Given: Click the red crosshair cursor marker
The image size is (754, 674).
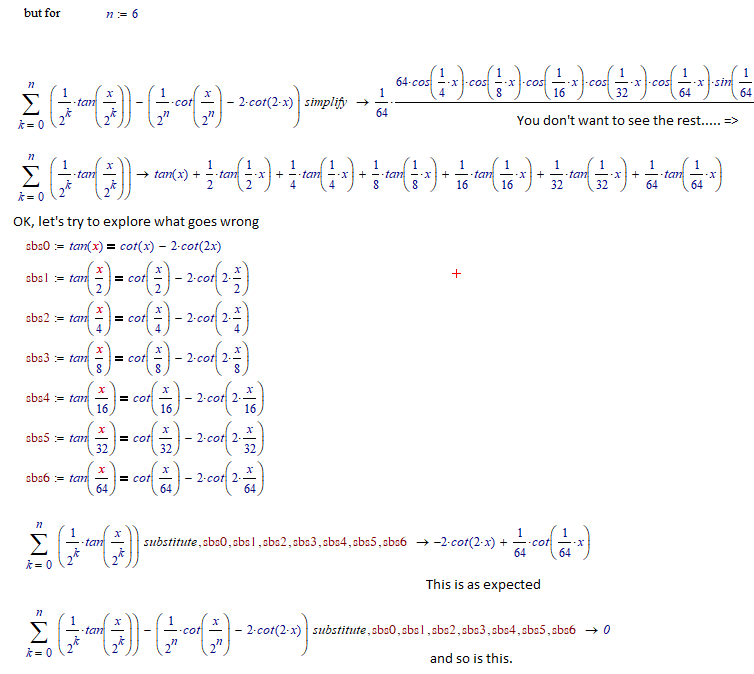Looking at the screenshot, I should tap(456, 274).
